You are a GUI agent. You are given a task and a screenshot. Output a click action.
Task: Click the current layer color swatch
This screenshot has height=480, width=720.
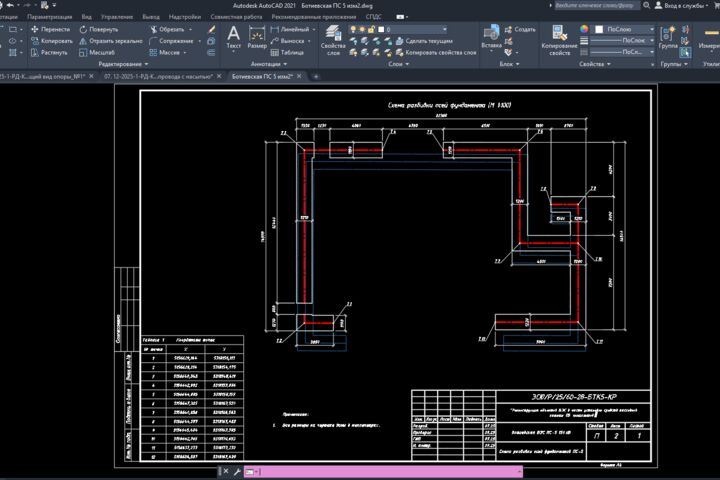point(381,29)
